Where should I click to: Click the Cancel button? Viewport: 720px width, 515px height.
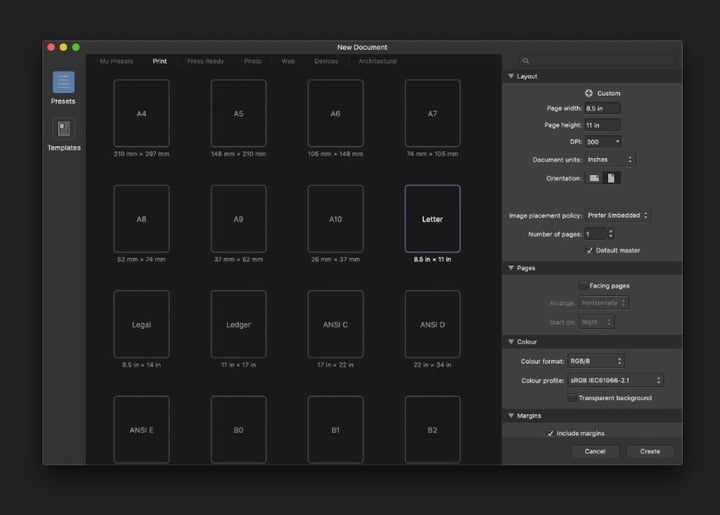click(595, 451)
